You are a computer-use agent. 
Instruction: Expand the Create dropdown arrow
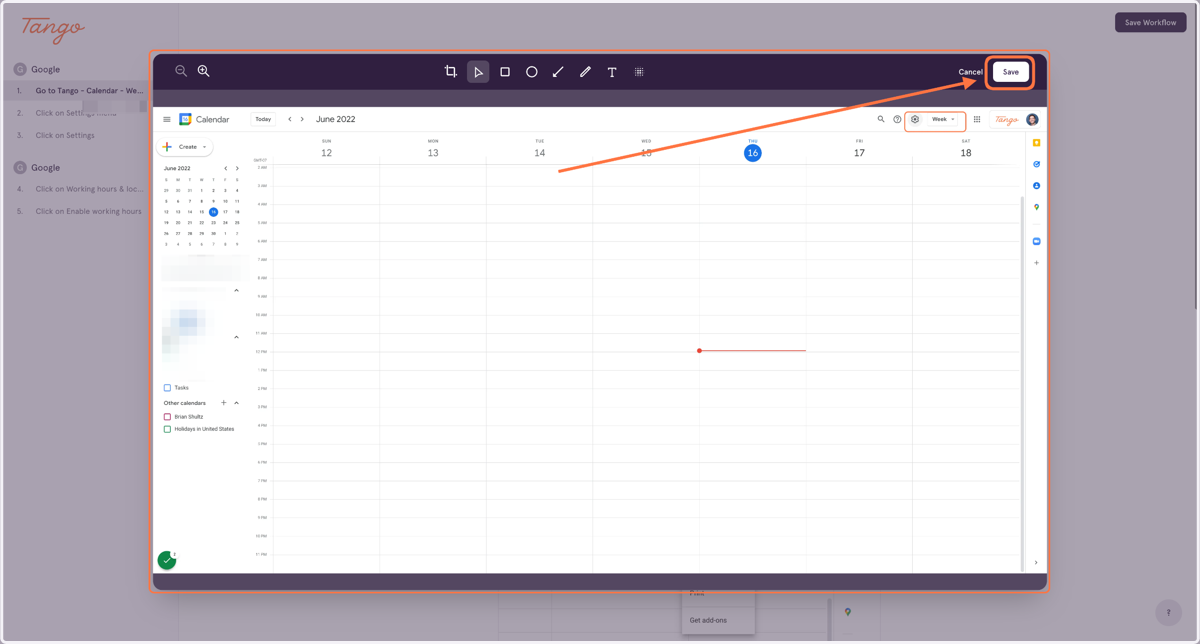pos(205,147)
